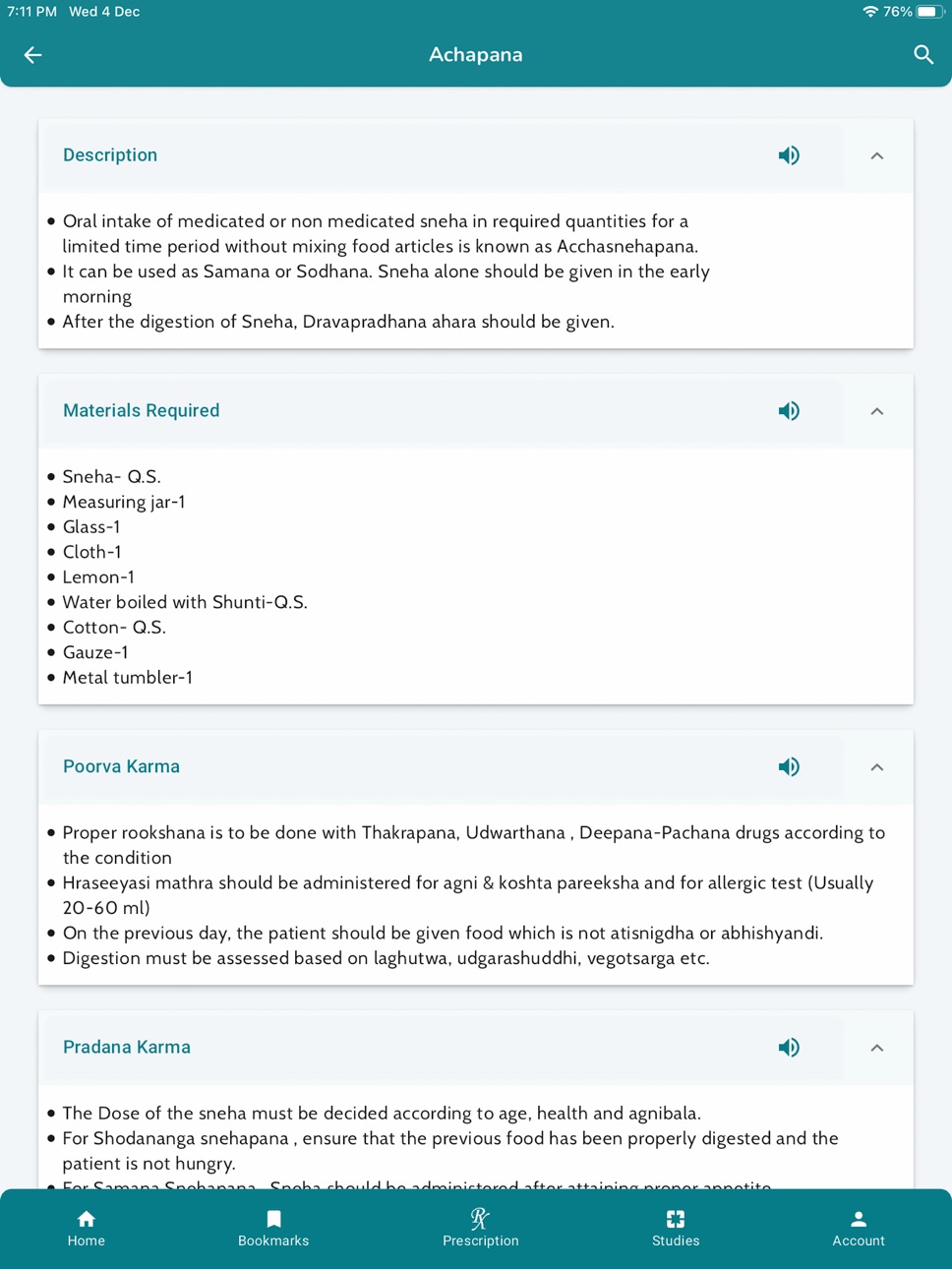Viewport: 952px width, 1269px height.
Task: Go to the Studies tab
Action: (676, 1229)
